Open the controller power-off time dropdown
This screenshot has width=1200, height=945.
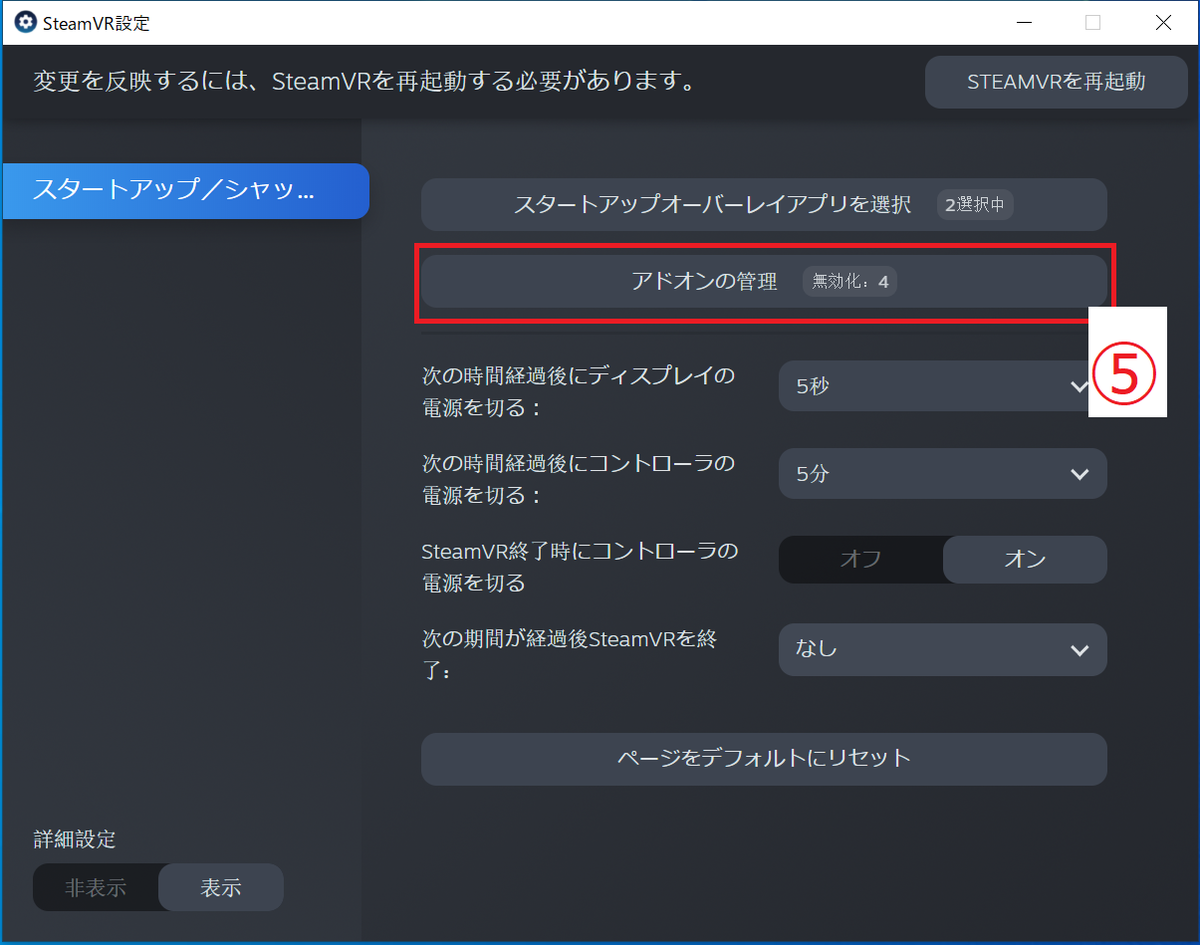point(940,473)
